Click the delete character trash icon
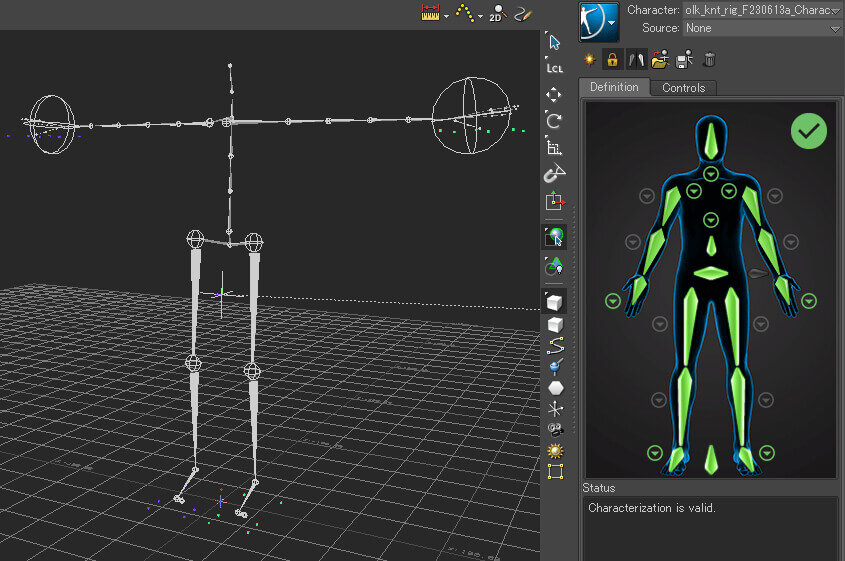845x561 pixels. coord(710,59)
